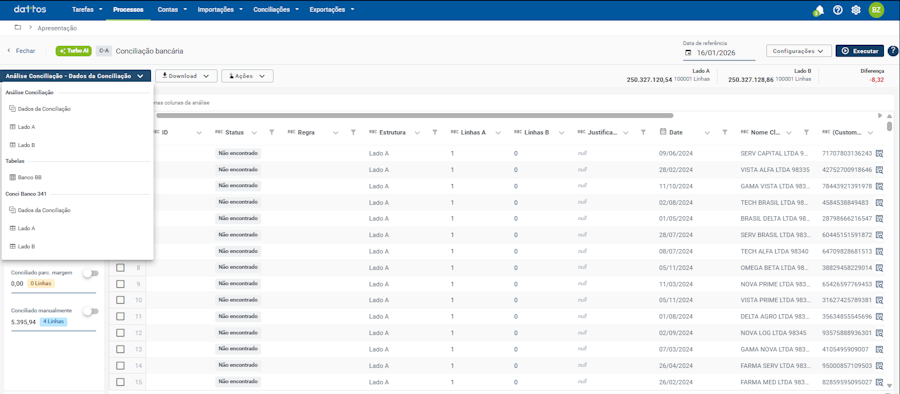Screen dimensions: 900x394
Task: Check the checkbox for row 13
Action: [x=121, y=349]
